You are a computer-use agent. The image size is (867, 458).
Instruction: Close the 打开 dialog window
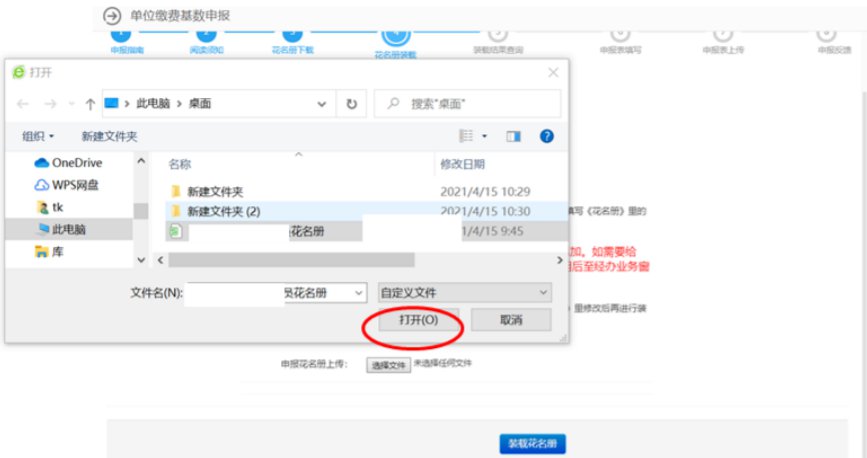click(553, 72)
